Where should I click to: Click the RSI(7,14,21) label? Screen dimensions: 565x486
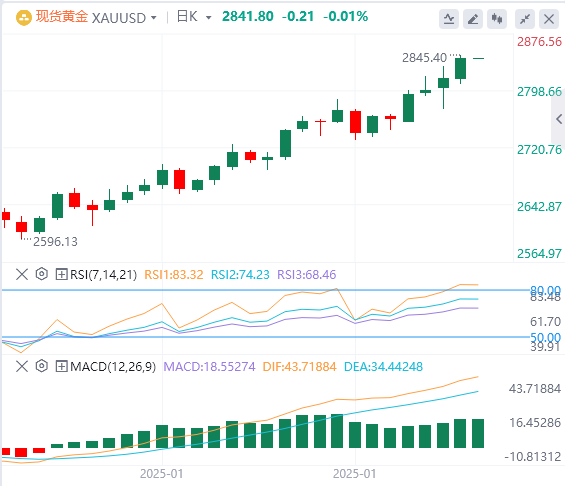pyautogui.click(x=103, y=275)
